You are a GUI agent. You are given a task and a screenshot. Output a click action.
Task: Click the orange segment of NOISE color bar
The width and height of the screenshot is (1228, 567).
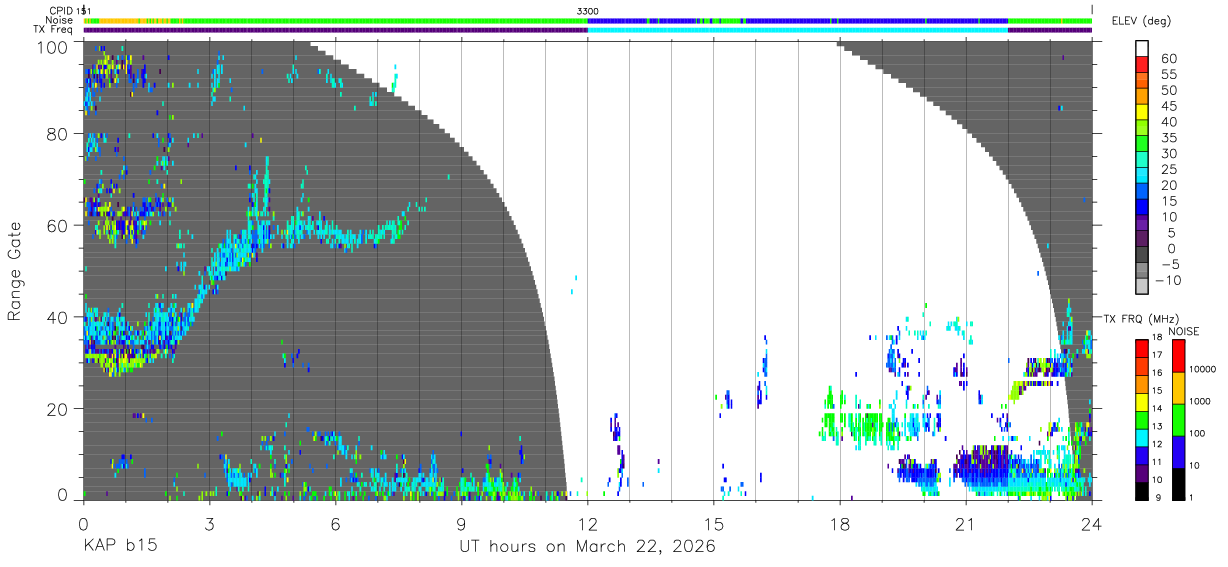click(1178, 388)
